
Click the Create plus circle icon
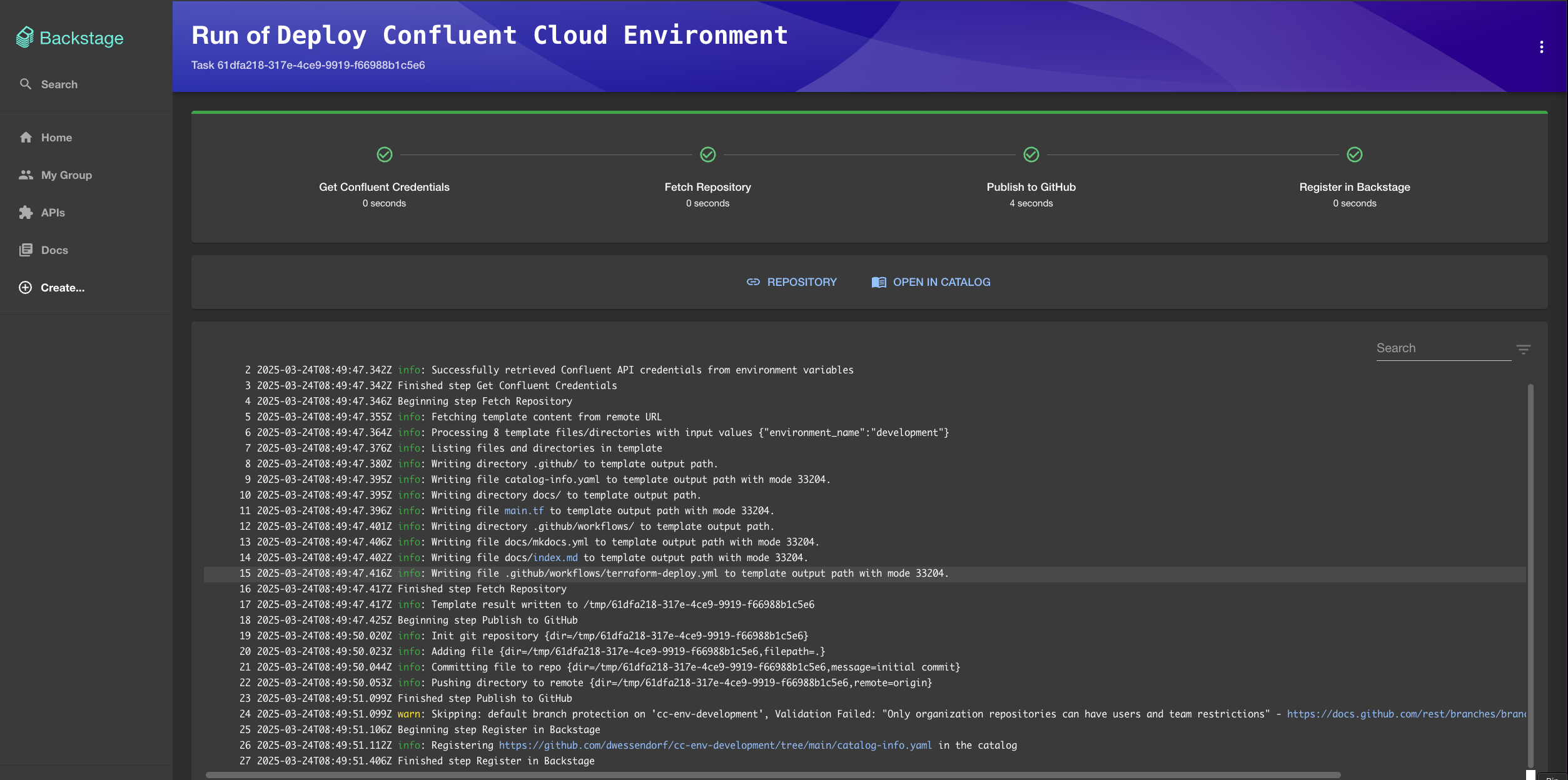coord(26,287)
